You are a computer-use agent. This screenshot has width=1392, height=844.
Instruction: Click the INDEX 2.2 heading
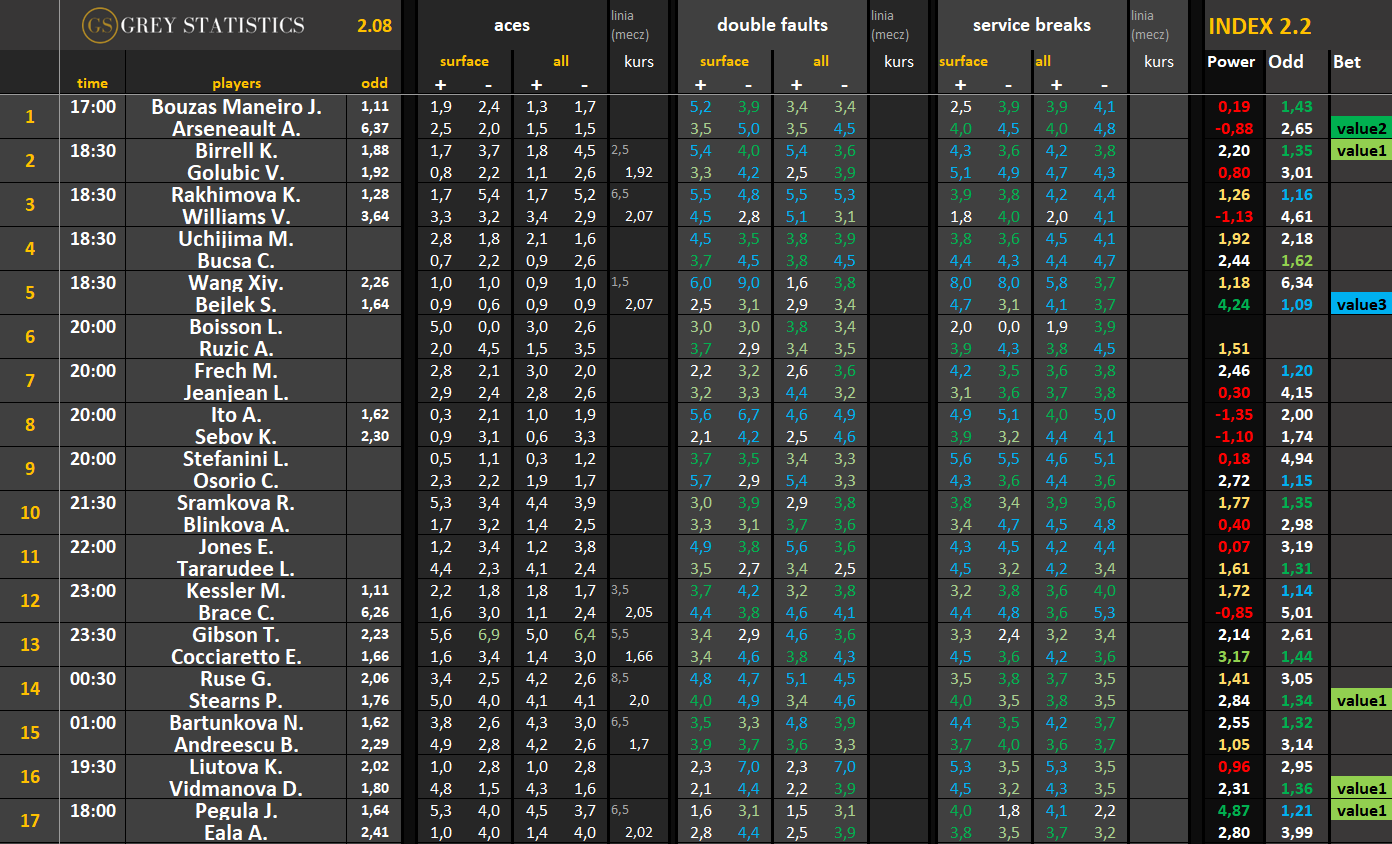coord(1260,27)
